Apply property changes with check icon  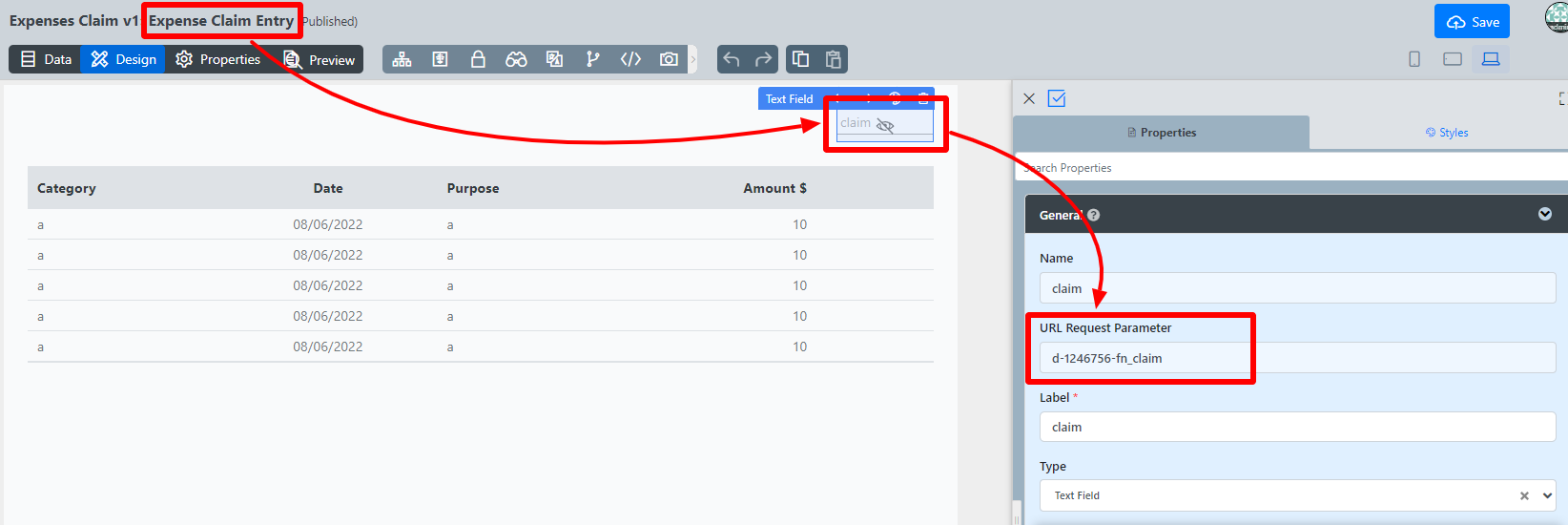pos(1057,98)
